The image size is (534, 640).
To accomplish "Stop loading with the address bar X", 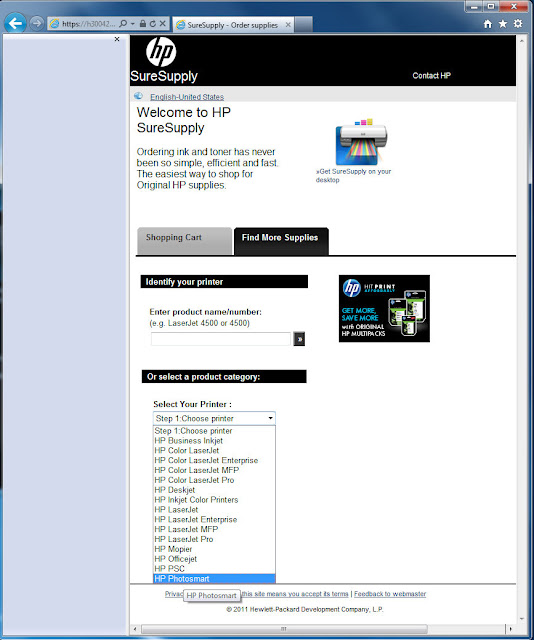I will point(162,24).
